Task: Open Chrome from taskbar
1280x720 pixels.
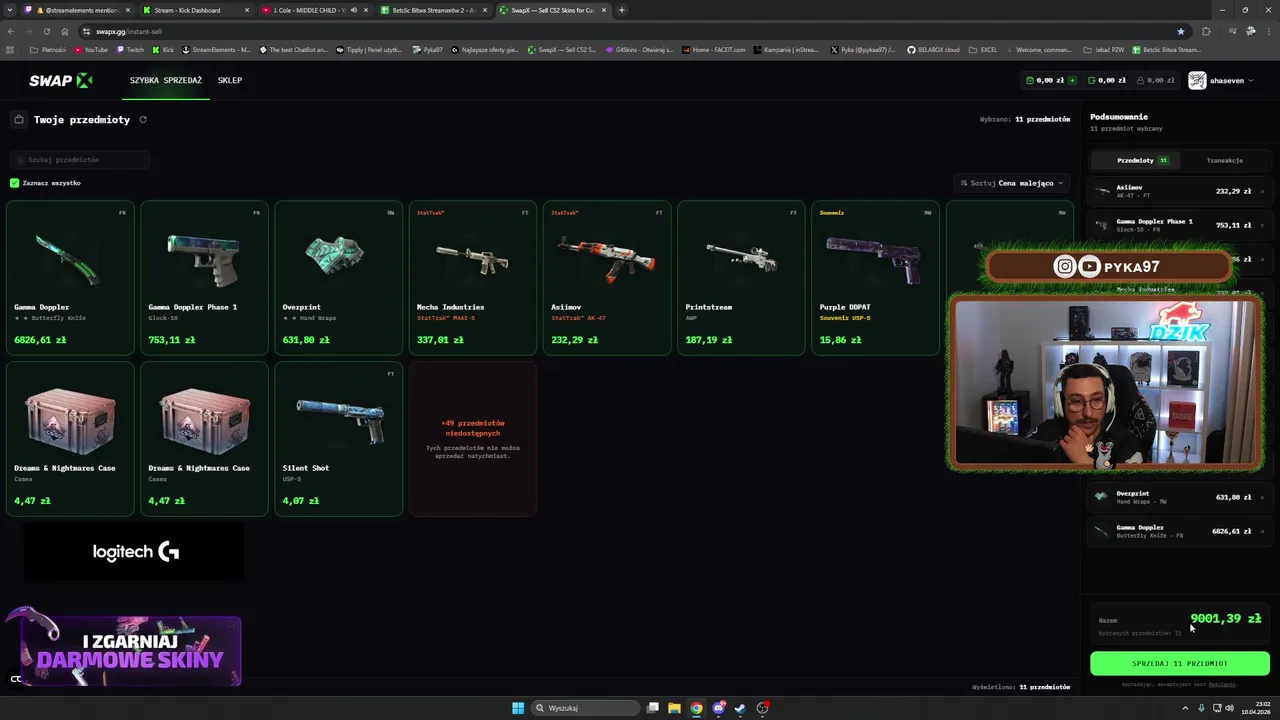Action: pos(696,708)
